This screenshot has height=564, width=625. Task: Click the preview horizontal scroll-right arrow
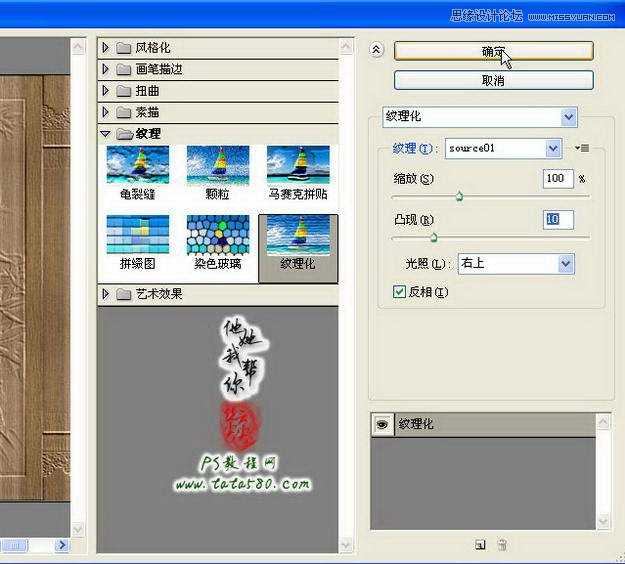coord(61,545)
